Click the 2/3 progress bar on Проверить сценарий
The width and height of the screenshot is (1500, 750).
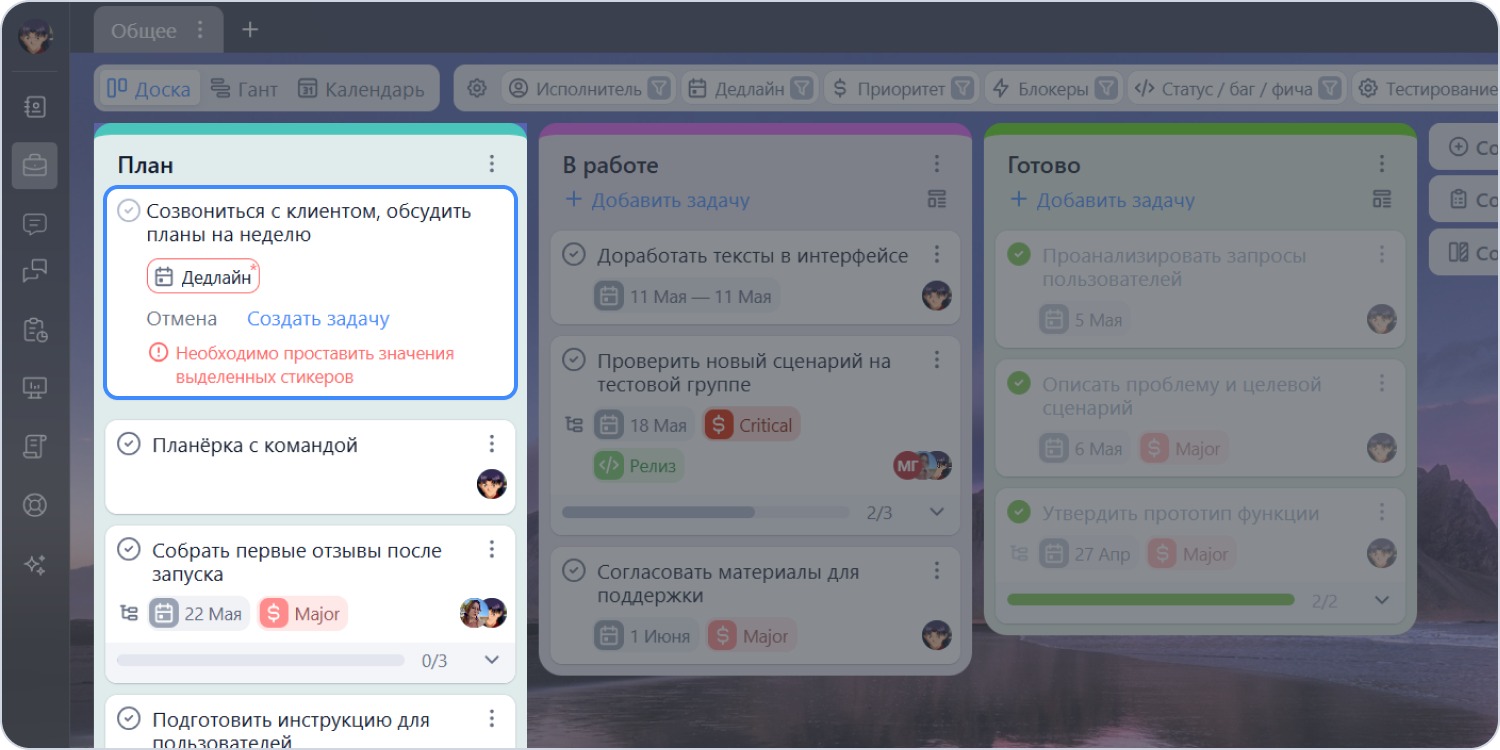click(706, 512)
